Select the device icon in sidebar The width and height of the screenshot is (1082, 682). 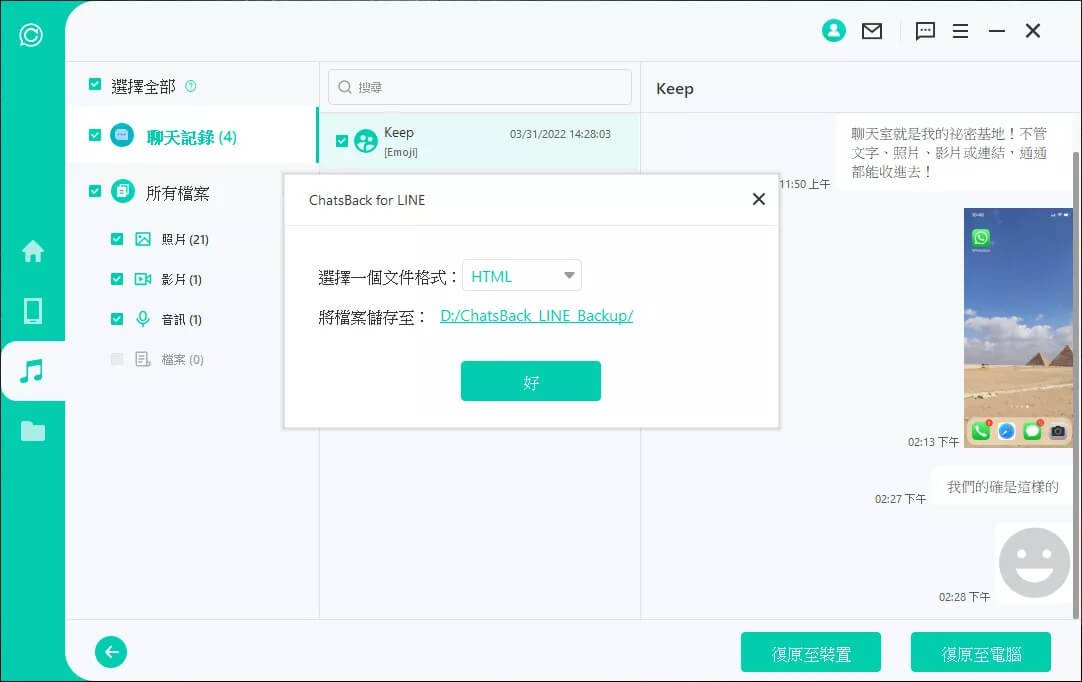click(x=33, y=311)
